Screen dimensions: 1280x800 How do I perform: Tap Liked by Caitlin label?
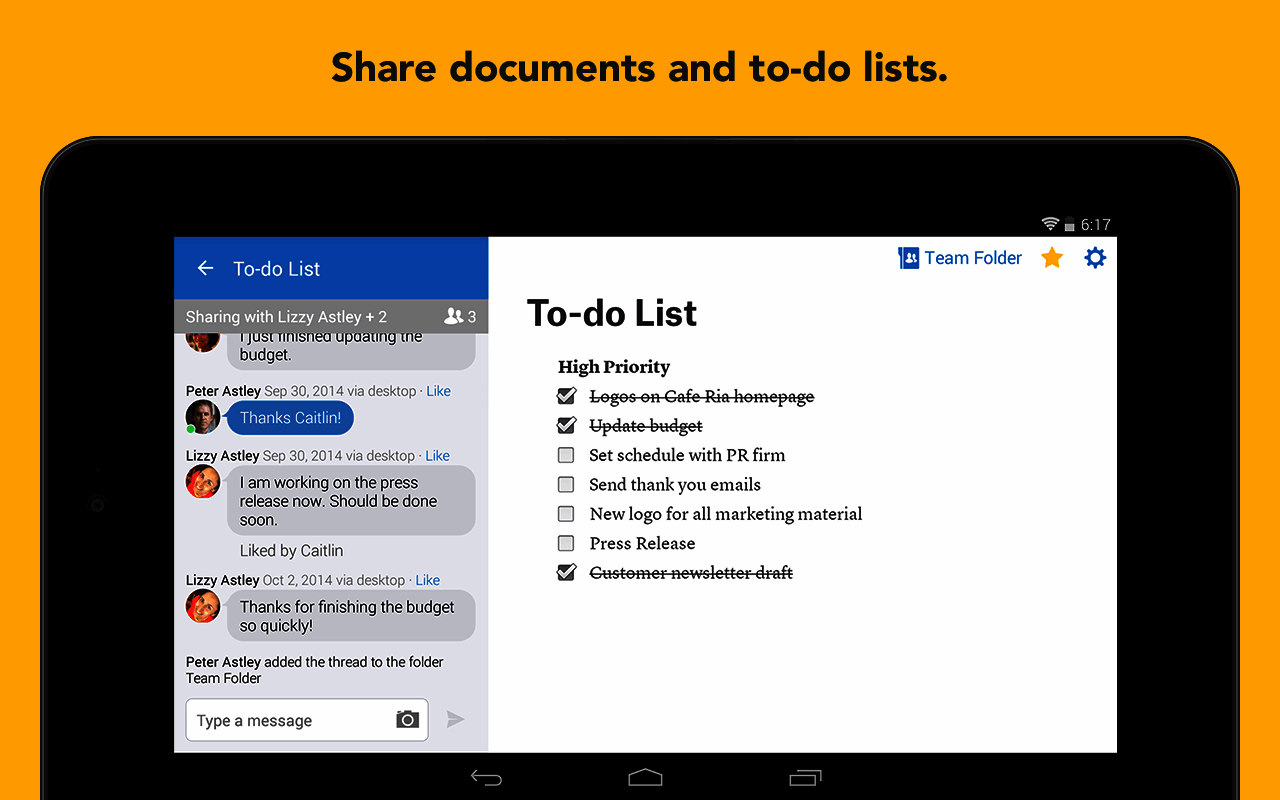(291, 550)
